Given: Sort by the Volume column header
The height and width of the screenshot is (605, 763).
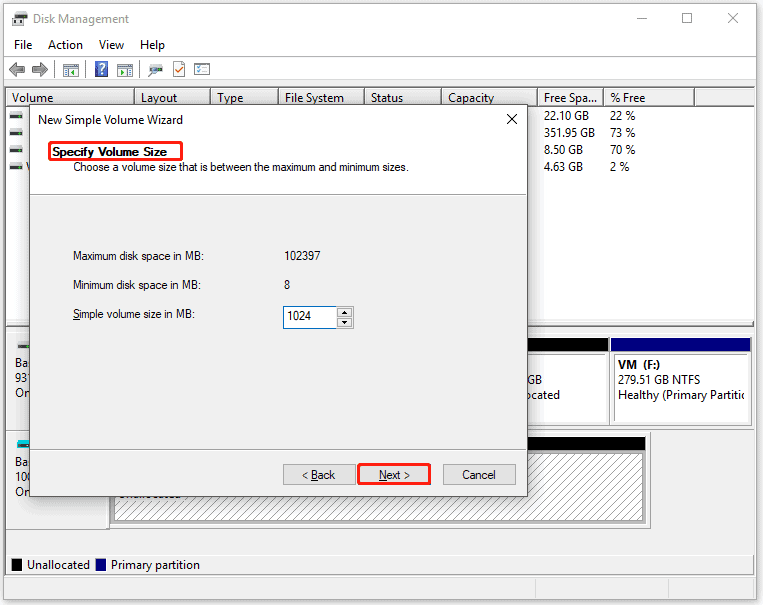Looking at the screenshot, I should pos(71,97).
